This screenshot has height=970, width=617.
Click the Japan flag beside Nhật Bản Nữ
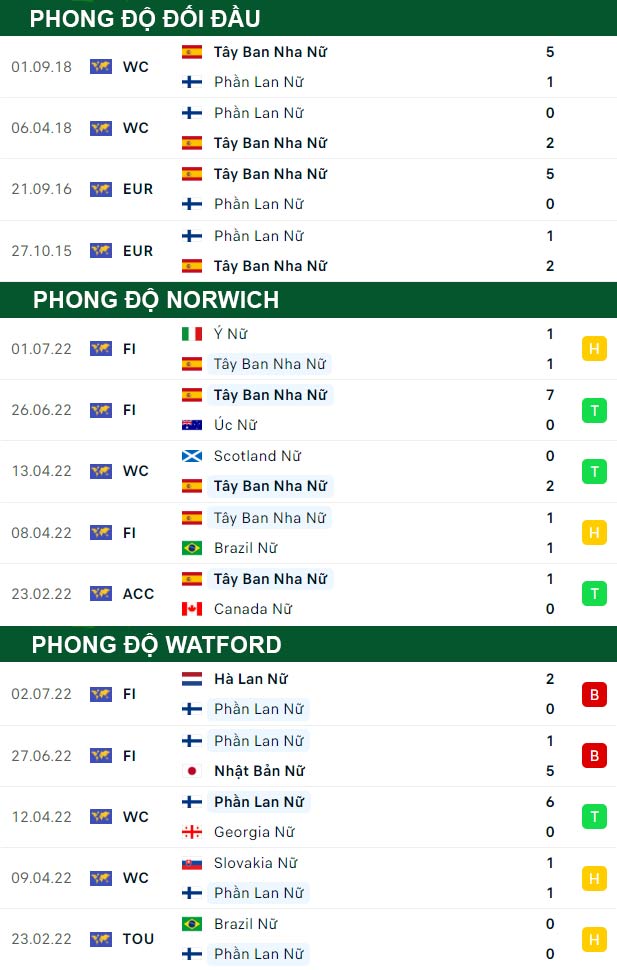(x=192, y=771)
